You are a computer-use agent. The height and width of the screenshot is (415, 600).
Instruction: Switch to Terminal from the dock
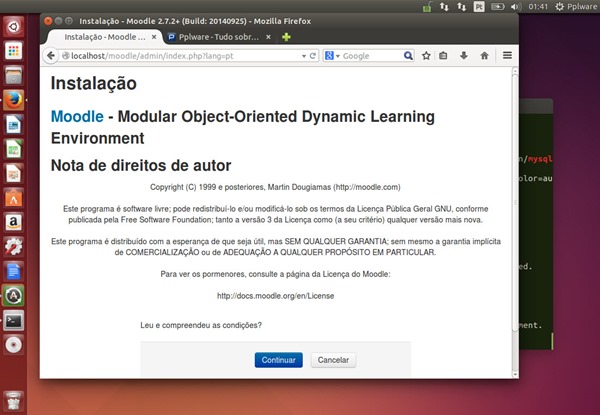[14, 320]
